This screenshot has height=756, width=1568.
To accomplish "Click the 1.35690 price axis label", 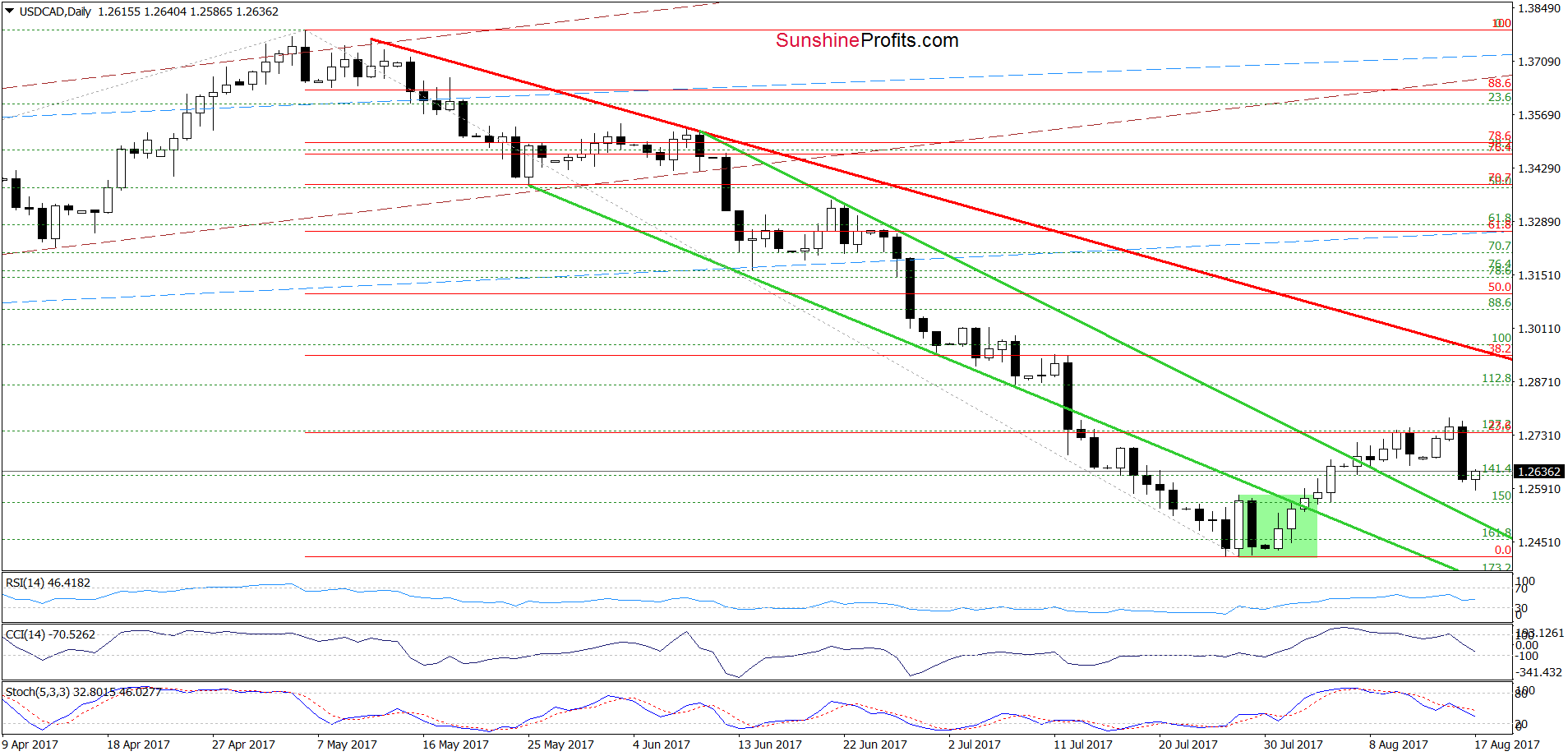I will pos(1538,115).
